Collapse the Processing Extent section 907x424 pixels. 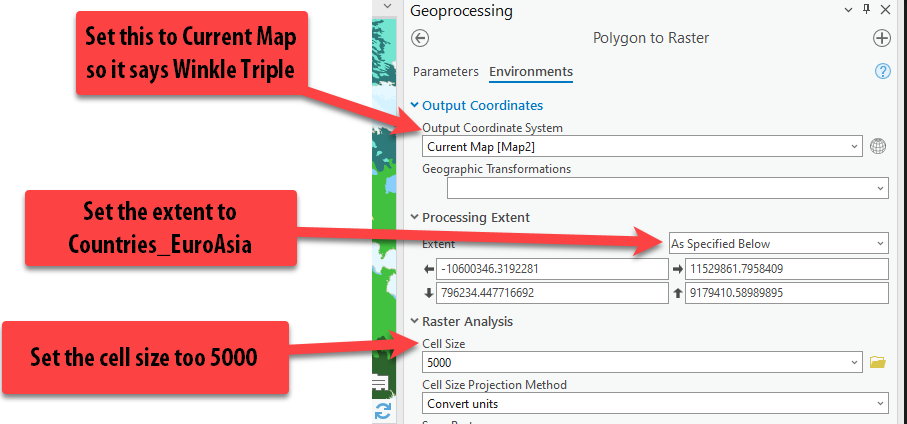(x=415, y=217)
